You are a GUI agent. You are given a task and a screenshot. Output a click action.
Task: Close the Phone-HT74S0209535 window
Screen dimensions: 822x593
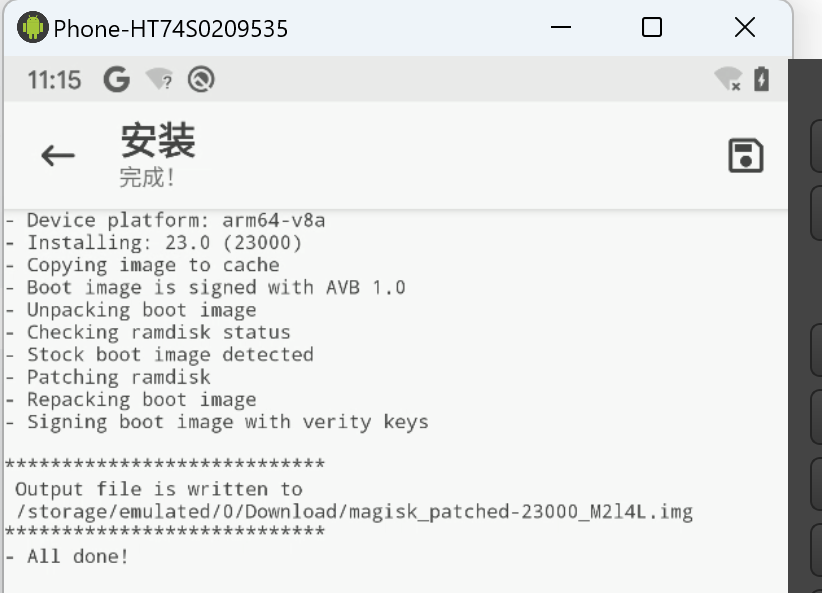coord(744,28)
